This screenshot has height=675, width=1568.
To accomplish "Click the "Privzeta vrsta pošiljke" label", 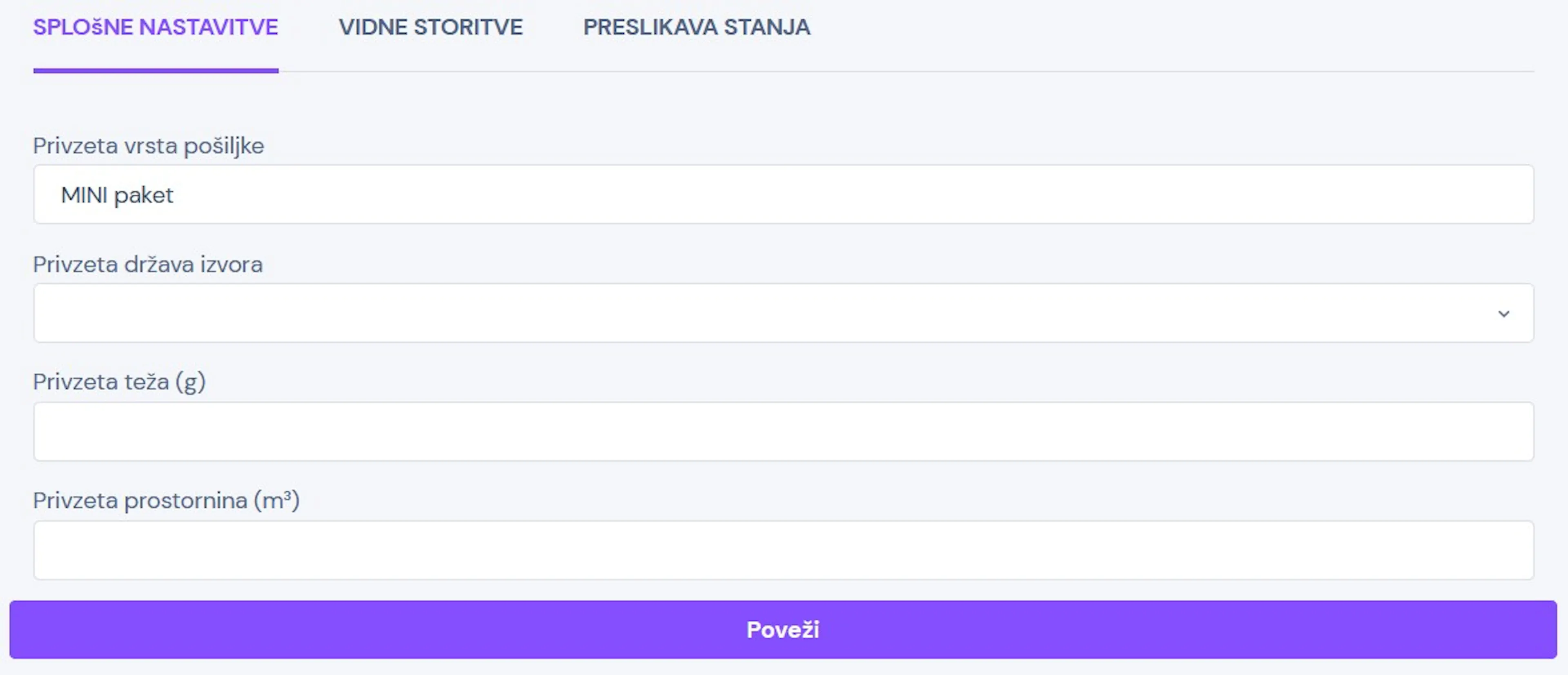I will point(149,146).
